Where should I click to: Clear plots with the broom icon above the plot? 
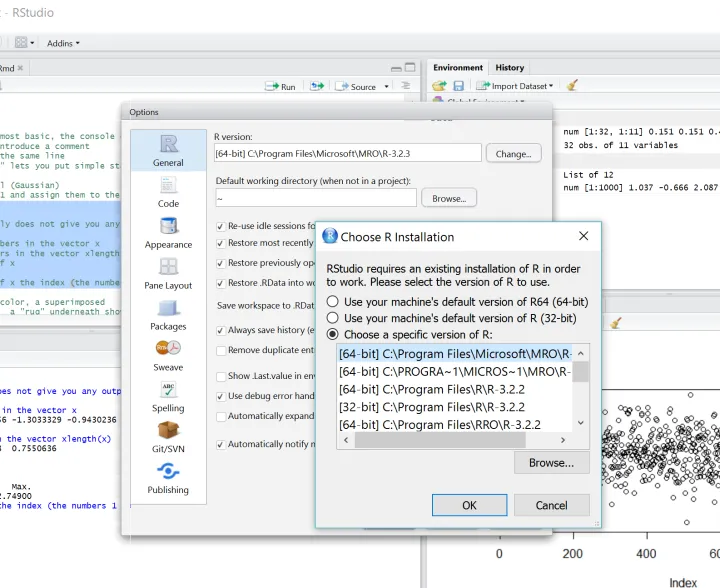click(x=616, y=323)
